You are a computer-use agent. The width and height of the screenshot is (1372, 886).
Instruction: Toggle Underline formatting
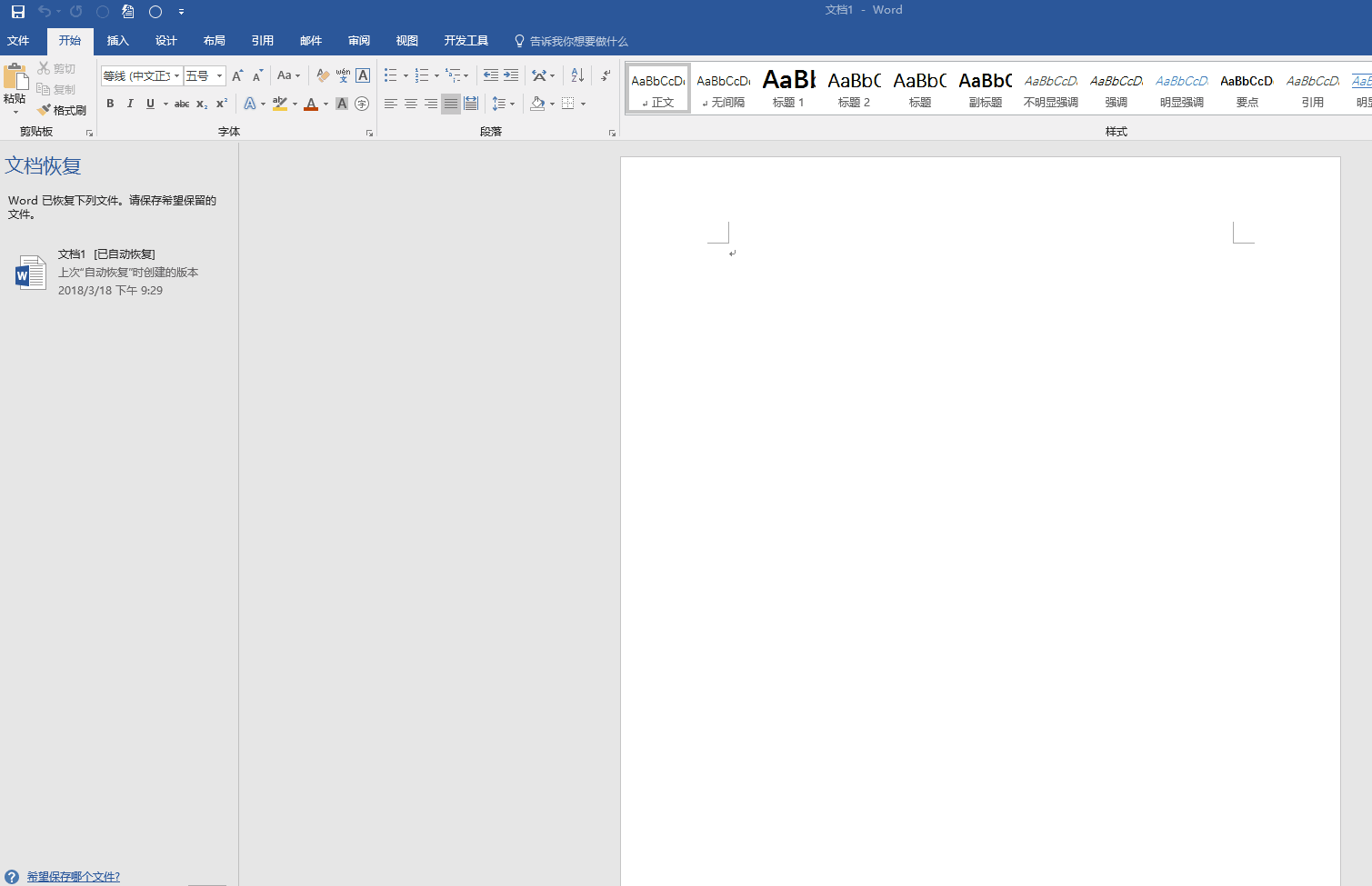coord(150,104)
